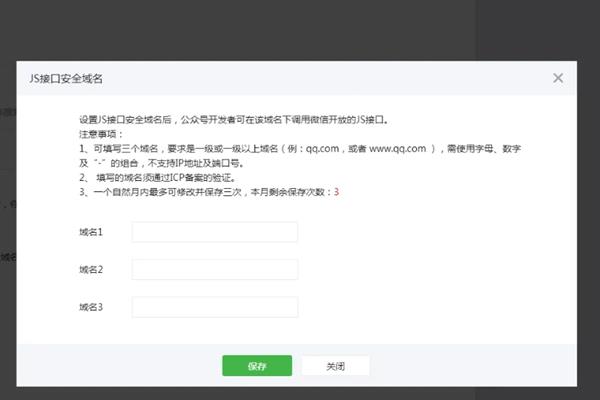Select the dialog title JS接口安全域名

click(x=66, y=79)
